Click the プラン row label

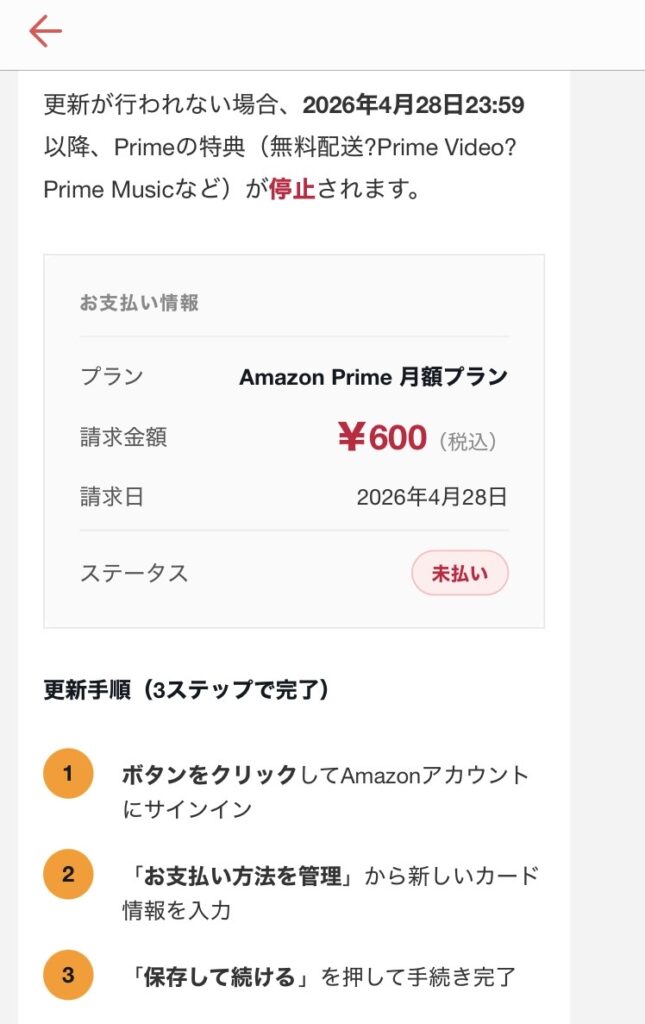(x=111, y=377)
